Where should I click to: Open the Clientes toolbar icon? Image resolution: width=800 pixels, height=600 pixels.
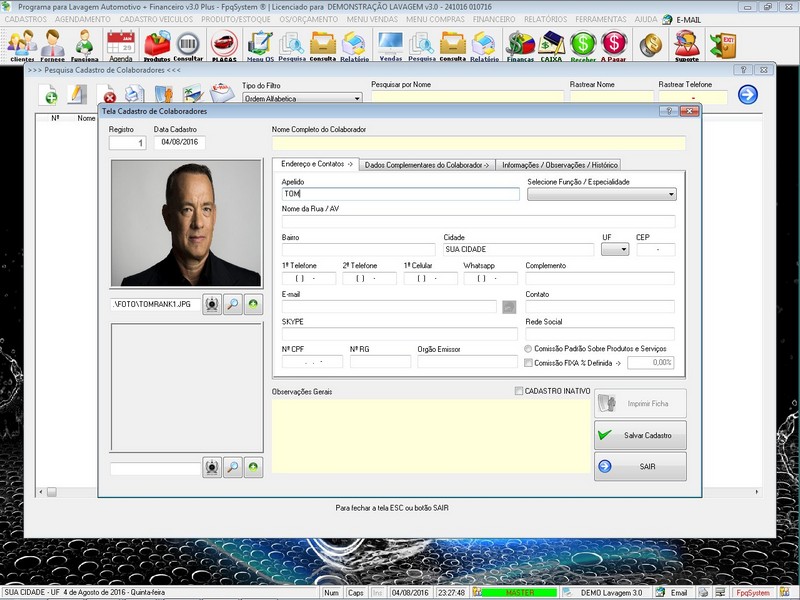tap(22, 45)
